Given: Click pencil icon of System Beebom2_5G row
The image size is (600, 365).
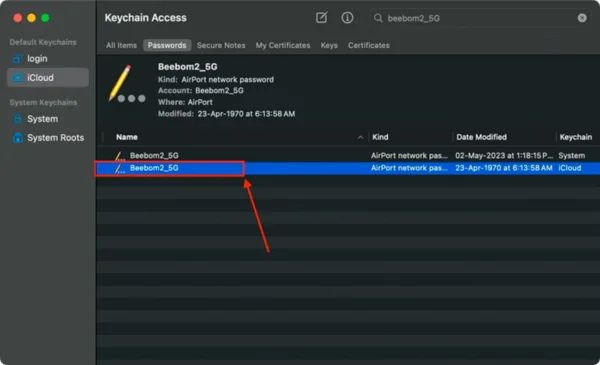Looking at the screenshot, I should pos(119,156).
